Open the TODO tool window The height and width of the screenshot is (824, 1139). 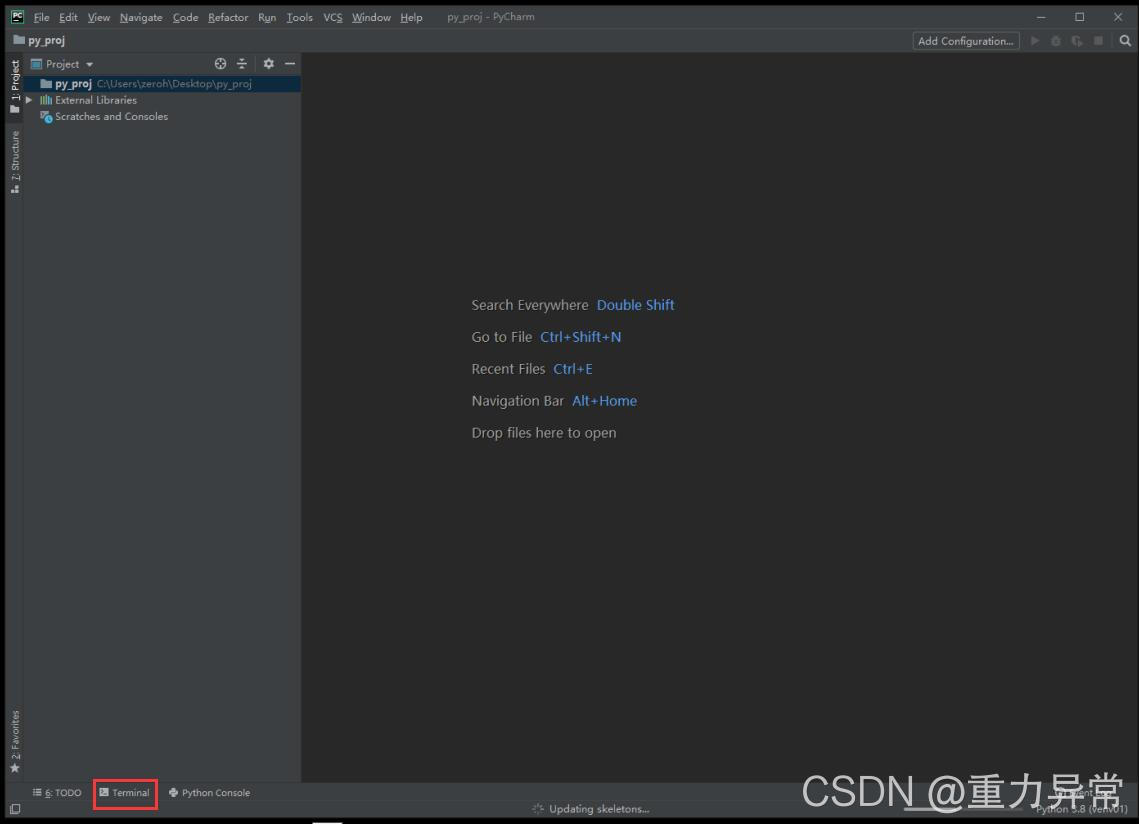point(57,792)
